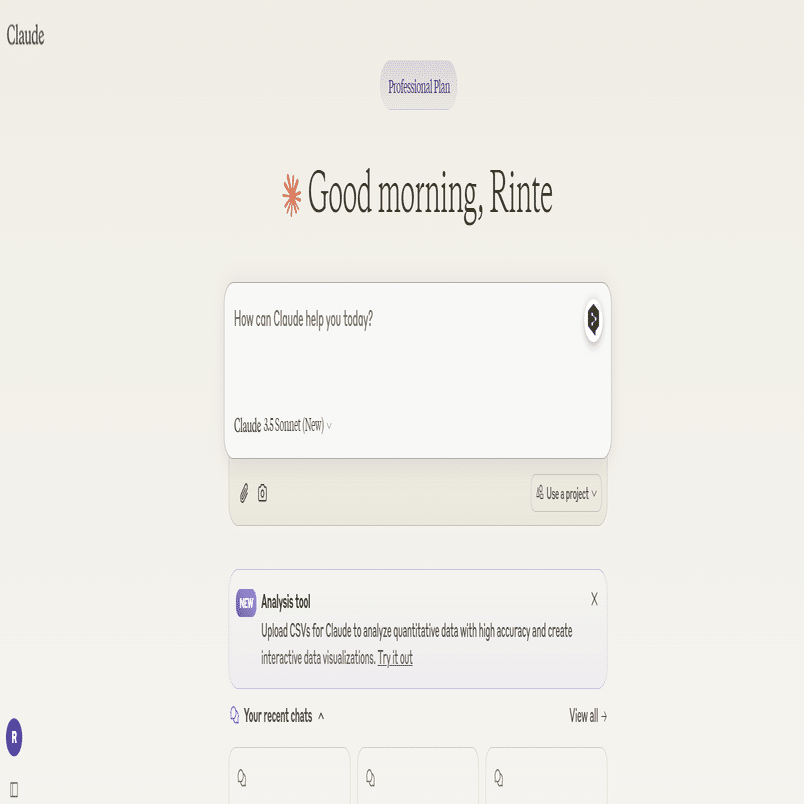Click the orange Claude starburst icon
This screenshot has width=804, height=804.
click(292, 195)
